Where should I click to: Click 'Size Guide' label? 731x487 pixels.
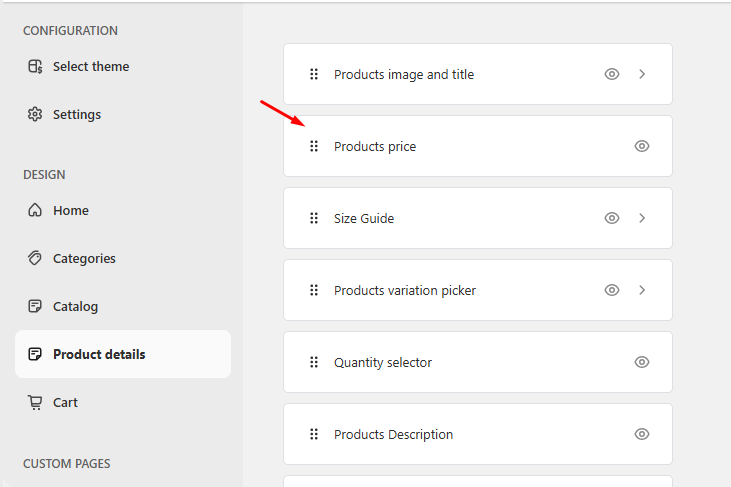(364, 219)
